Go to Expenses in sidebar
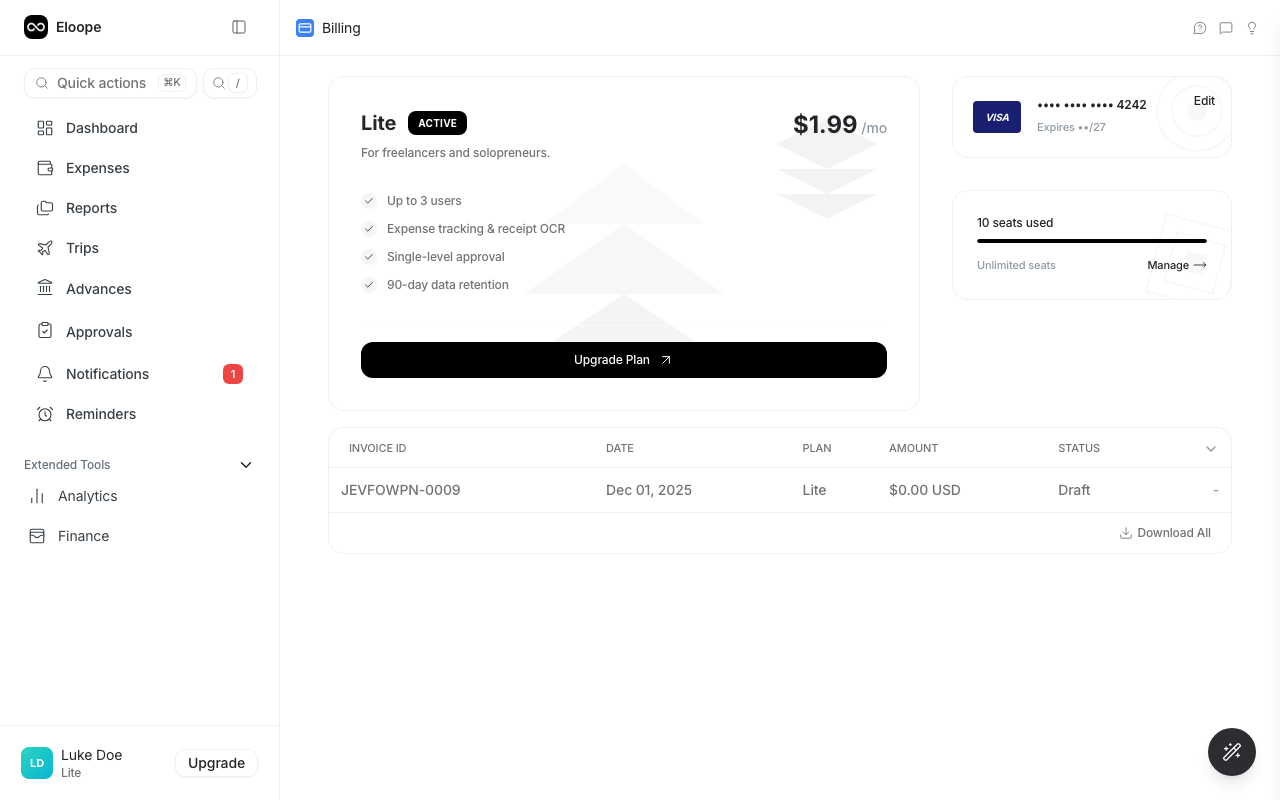This screenshot has height=800, width=1280. pos(140,168)
